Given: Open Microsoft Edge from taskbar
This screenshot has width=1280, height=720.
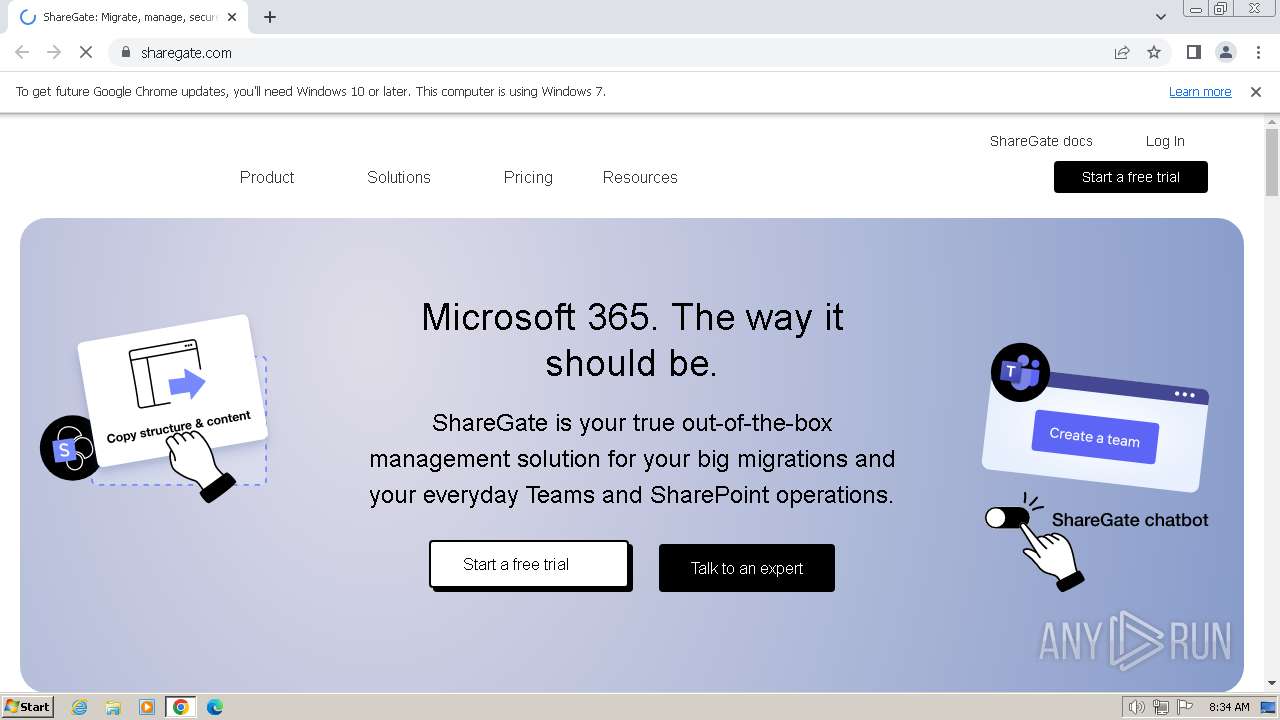Looking at the screenshot, I should click(215, 707).
